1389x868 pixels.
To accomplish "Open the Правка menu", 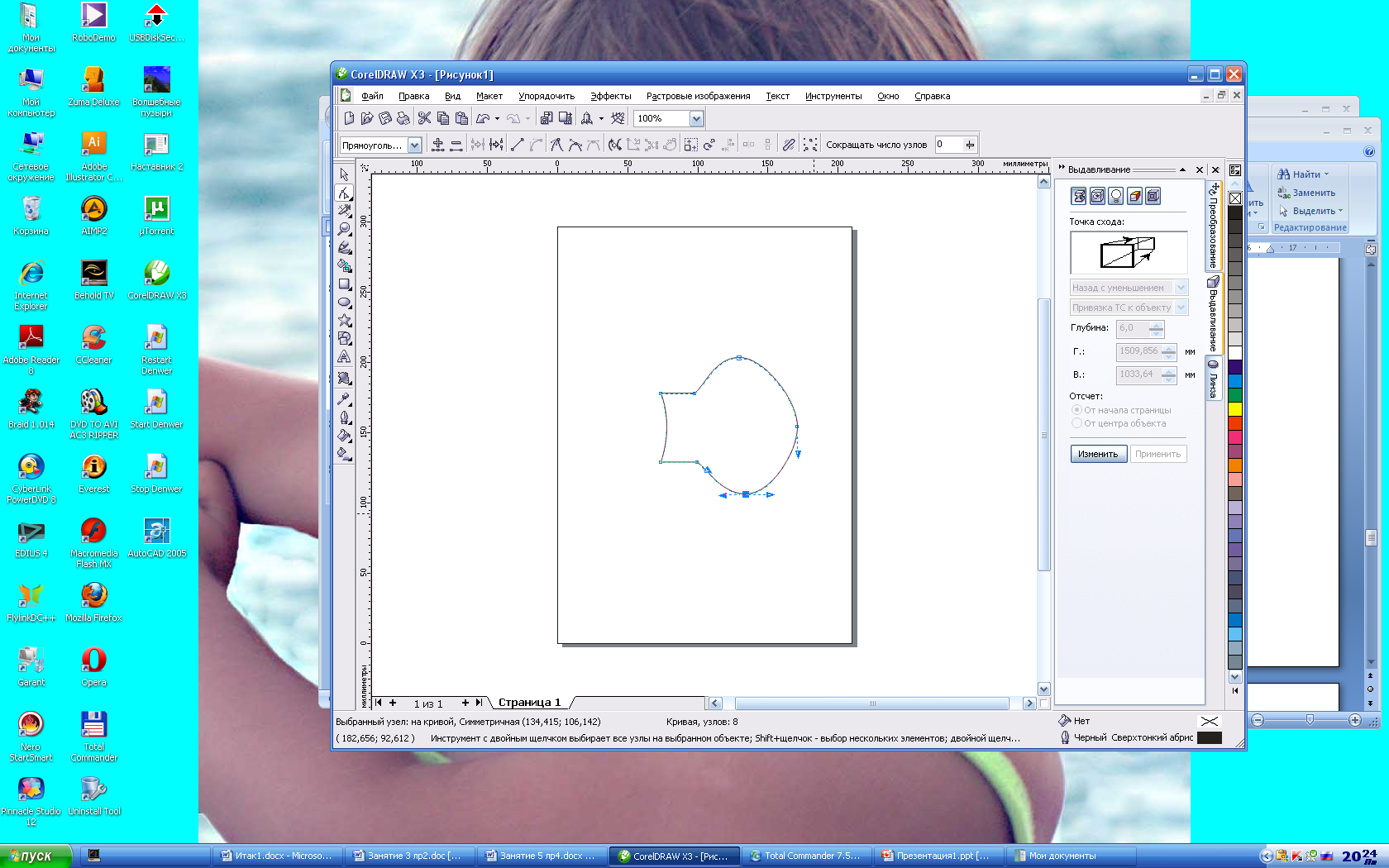I will [413, 96].
